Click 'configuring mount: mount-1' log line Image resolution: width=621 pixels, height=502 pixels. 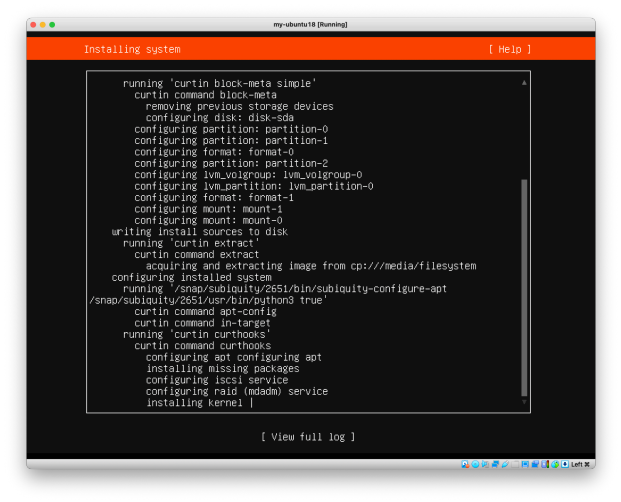[208, 209]
